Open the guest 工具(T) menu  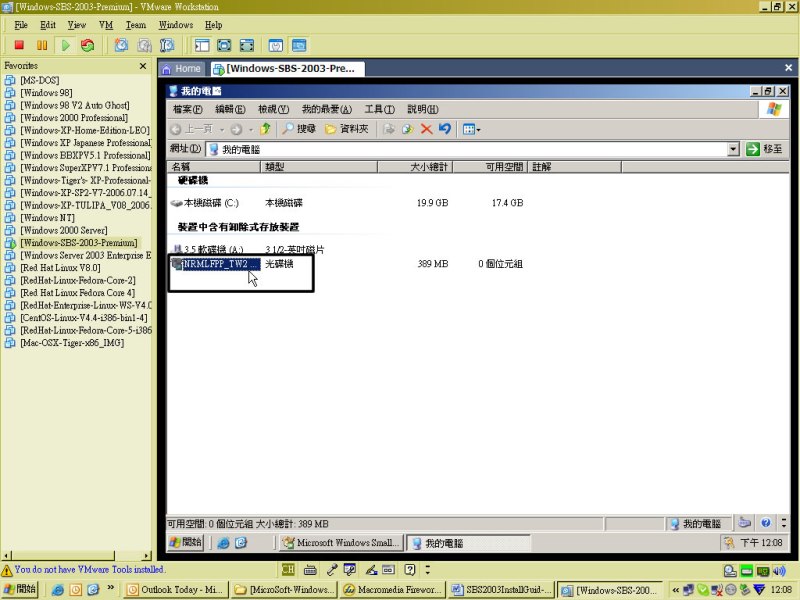(380, 109)
